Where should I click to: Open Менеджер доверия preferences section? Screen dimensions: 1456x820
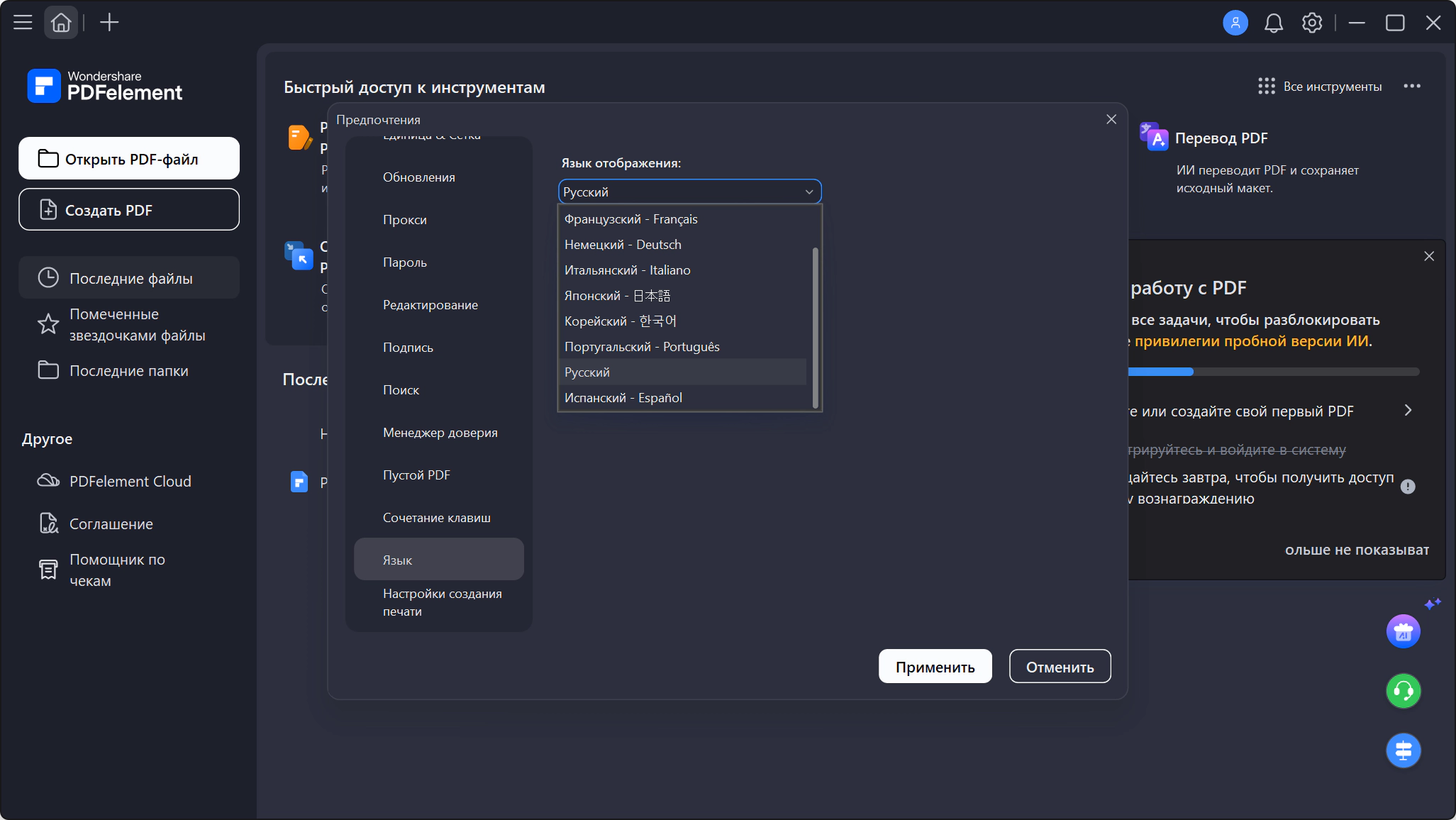[x=438, y=433]
